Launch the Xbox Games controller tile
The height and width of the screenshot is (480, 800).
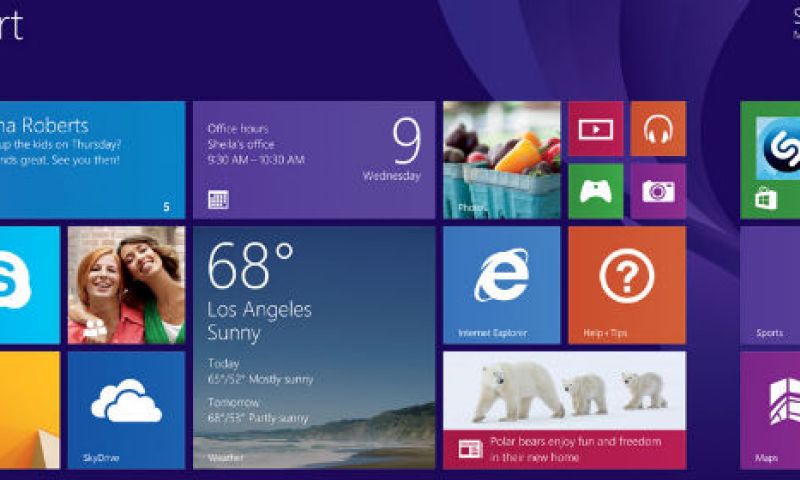[x=595, y=191]
